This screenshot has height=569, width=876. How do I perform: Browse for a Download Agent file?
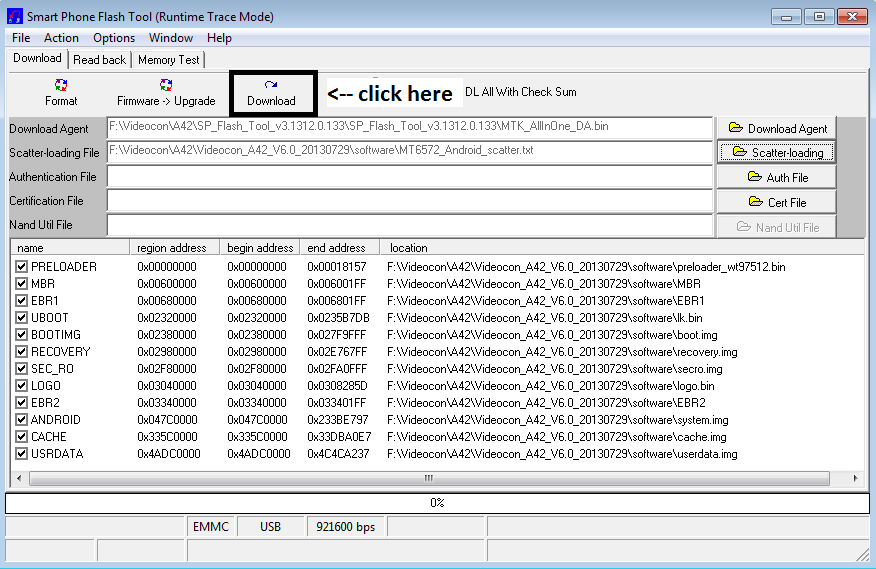777,129
